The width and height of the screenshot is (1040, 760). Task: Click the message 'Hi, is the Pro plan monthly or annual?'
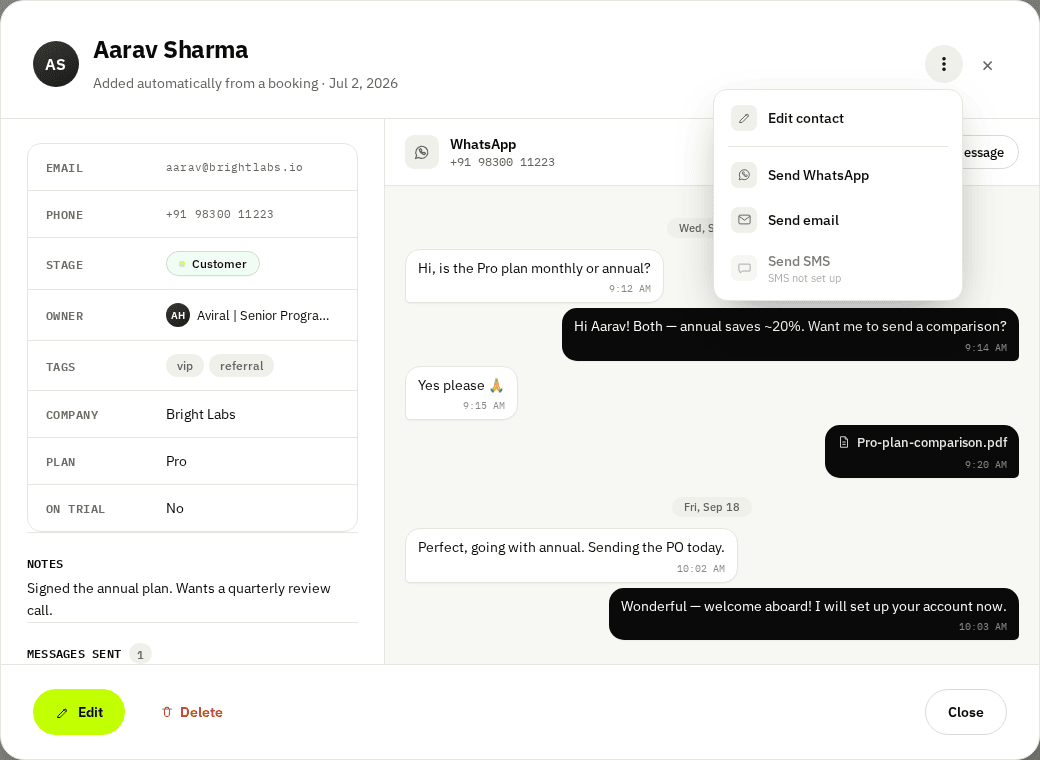534,276
